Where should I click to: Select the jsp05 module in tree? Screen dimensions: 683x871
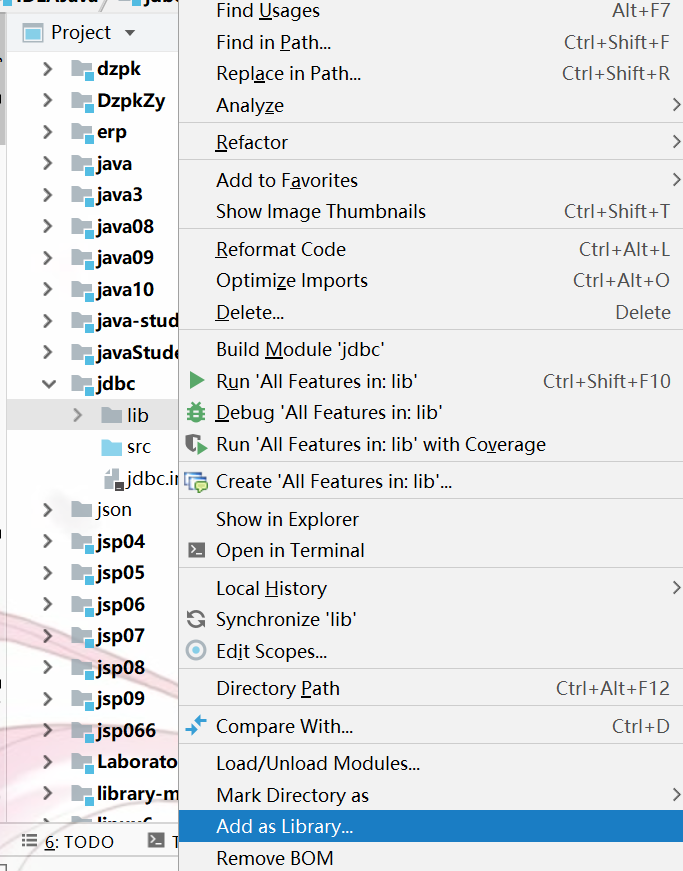(x=120, y=573)
